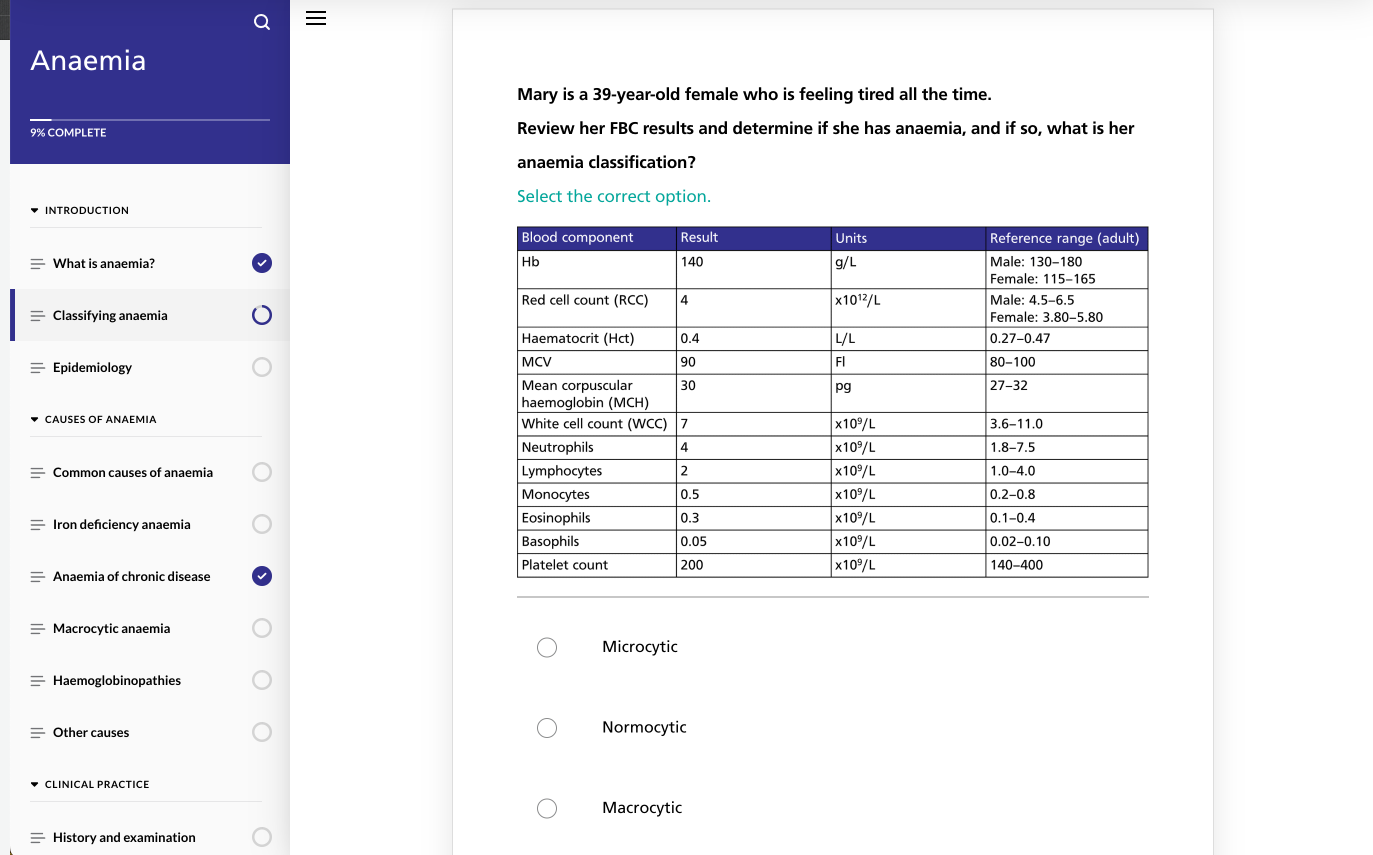Select the Normocytic radio option

pyautogui.click(x=547, y=728)
